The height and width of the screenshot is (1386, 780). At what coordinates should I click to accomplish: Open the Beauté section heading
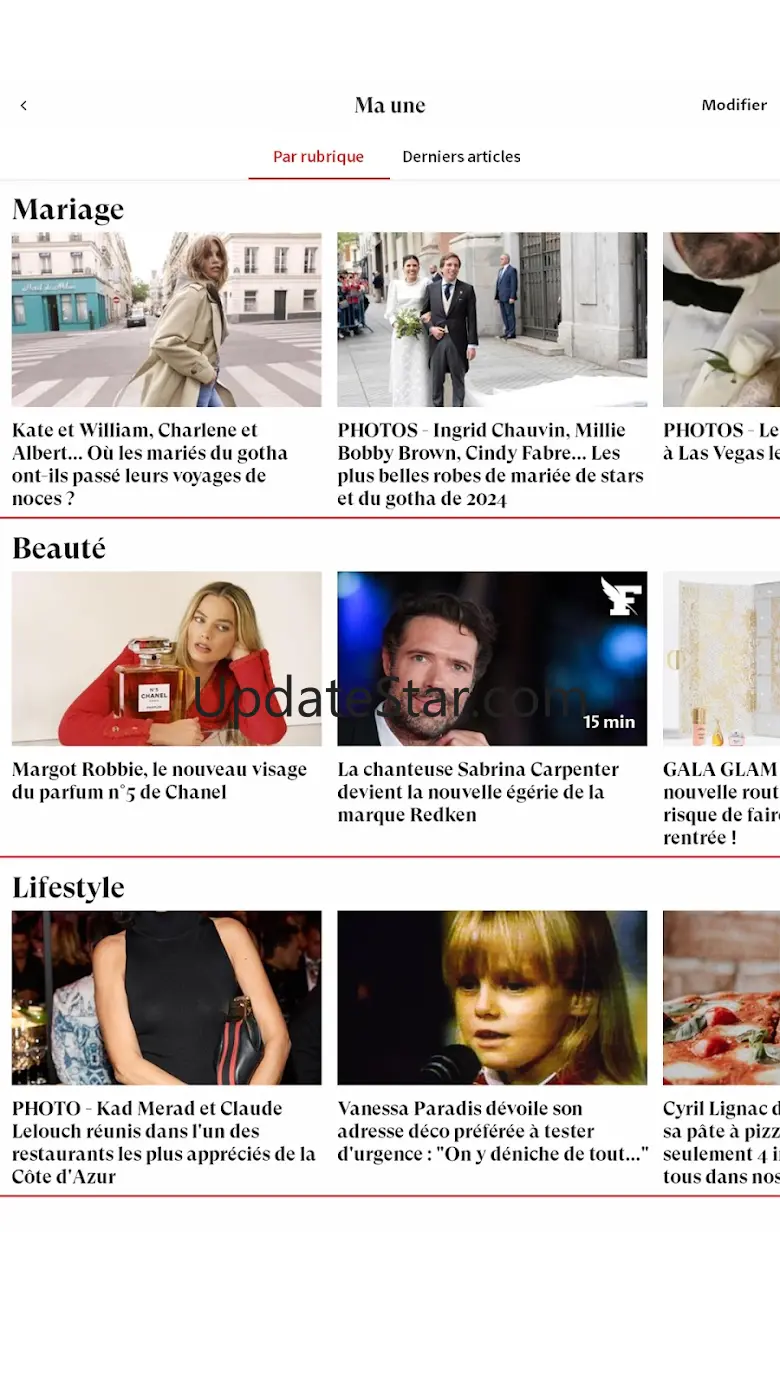[x=59, y=548]
